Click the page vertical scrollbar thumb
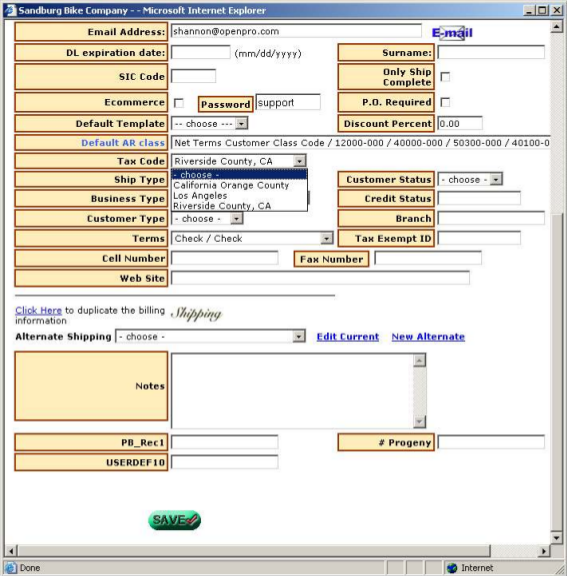 click(x=557, y=372)
